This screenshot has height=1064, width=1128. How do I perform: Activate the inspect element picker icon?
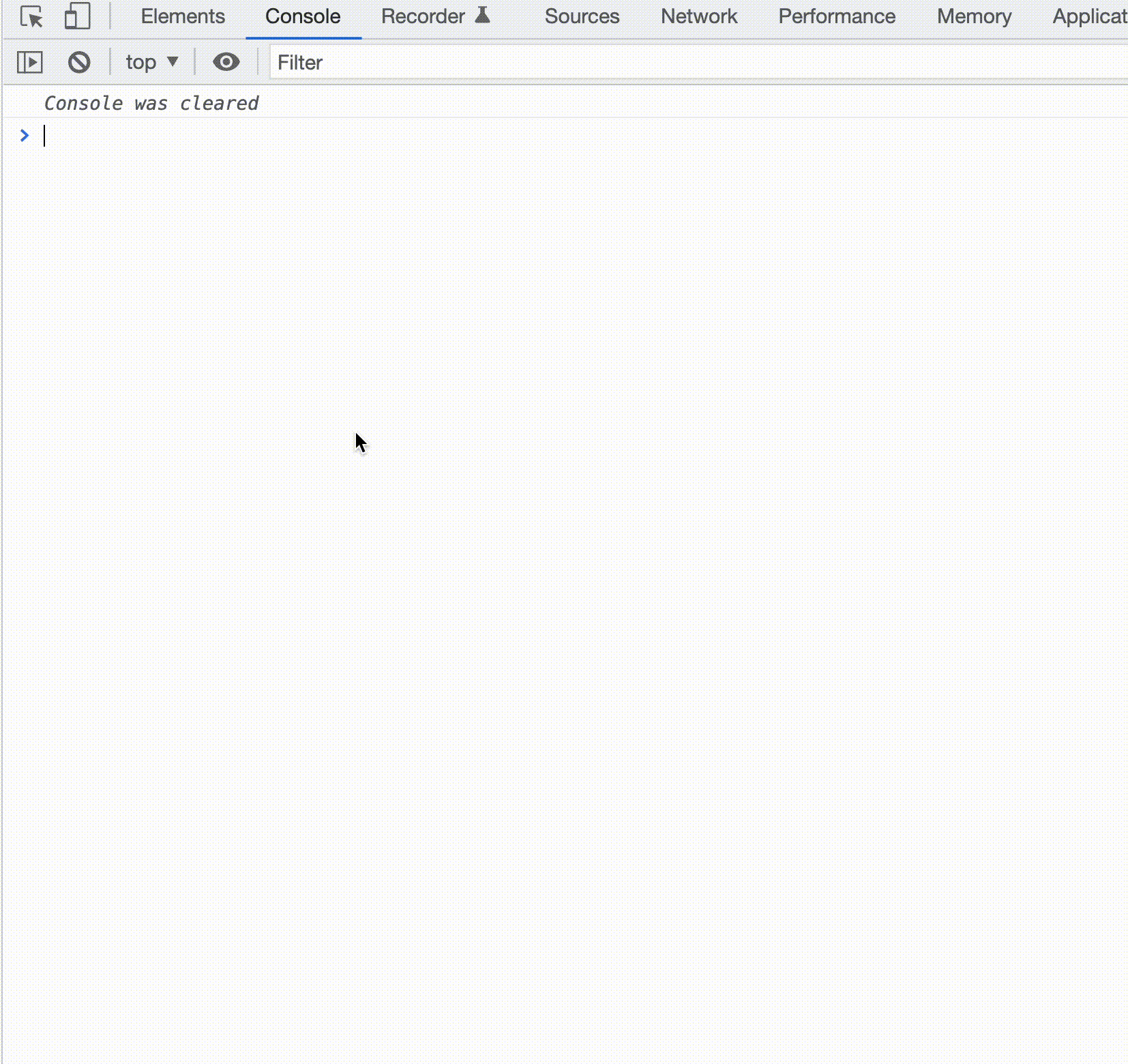31,16
